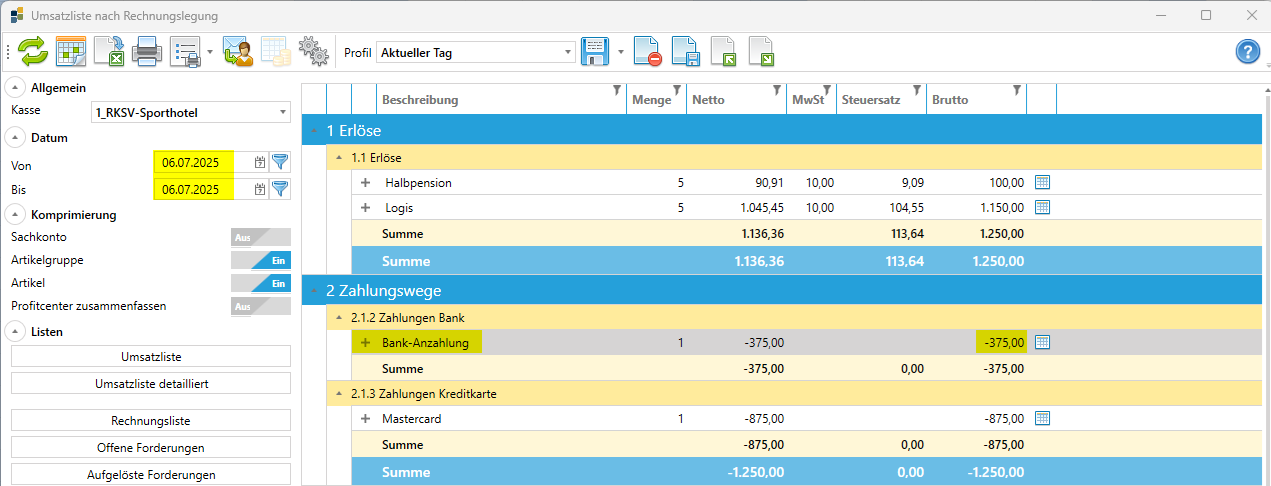The height and width of the screenshot is (486, 1271).
Task: Enable Profitcenter zusammenfassen toggle
Action: tap(260, 306)
